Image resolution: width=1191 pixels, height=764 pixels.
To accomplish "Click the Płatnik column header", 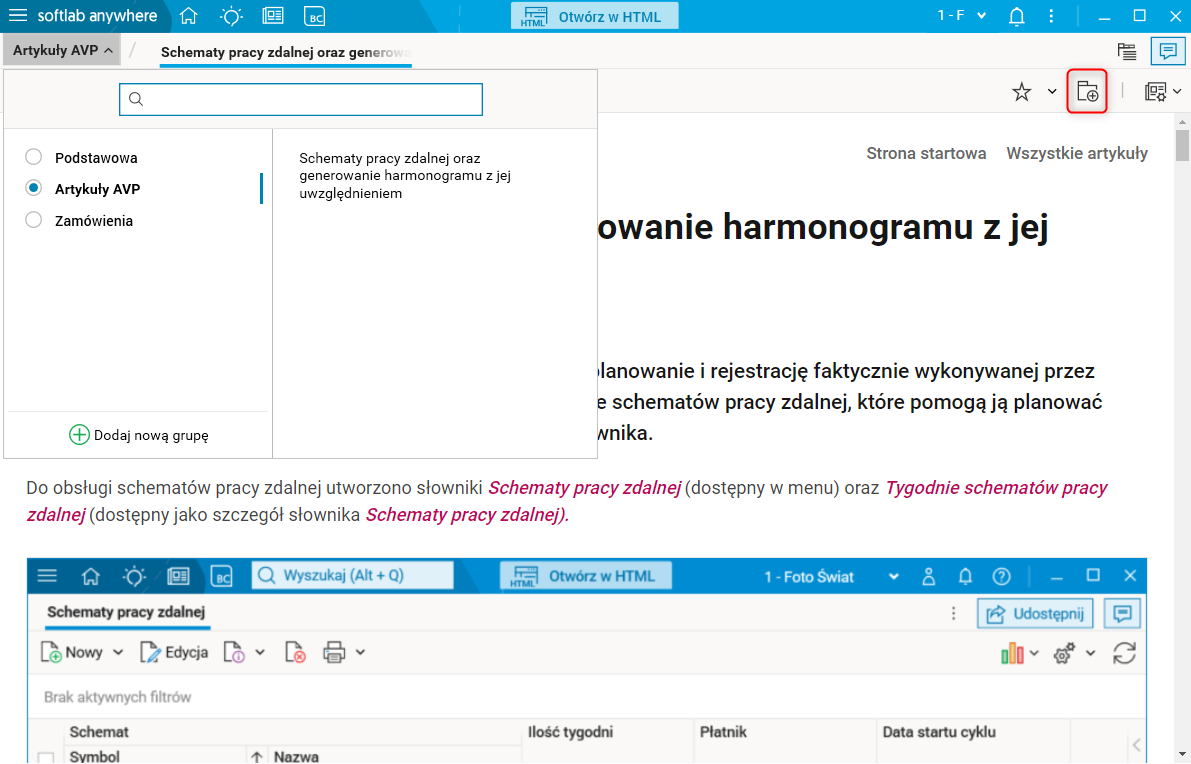I will tap(723, 732).
